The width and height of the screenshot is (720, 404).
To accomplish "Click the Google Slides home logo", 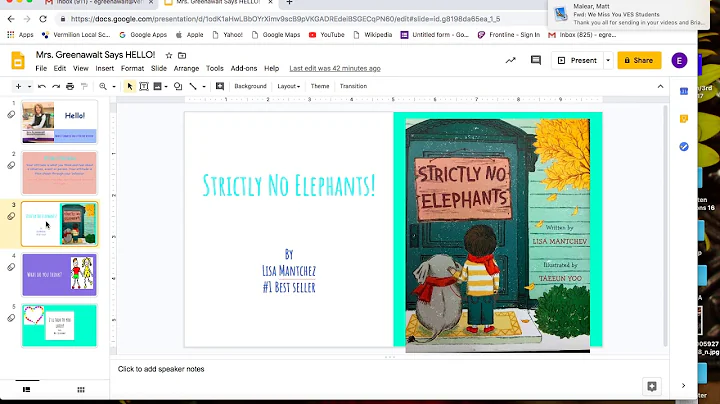I will [x=18, y=61].
